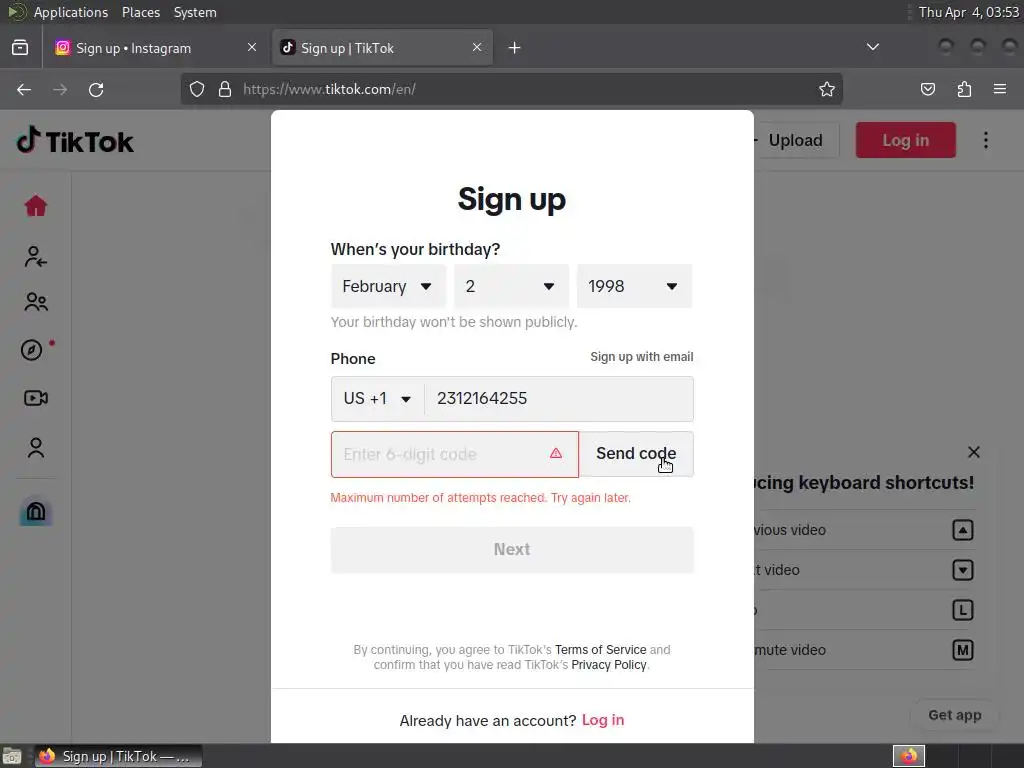Click the Next button
1024x768 pixels.
tap(512, 549)
